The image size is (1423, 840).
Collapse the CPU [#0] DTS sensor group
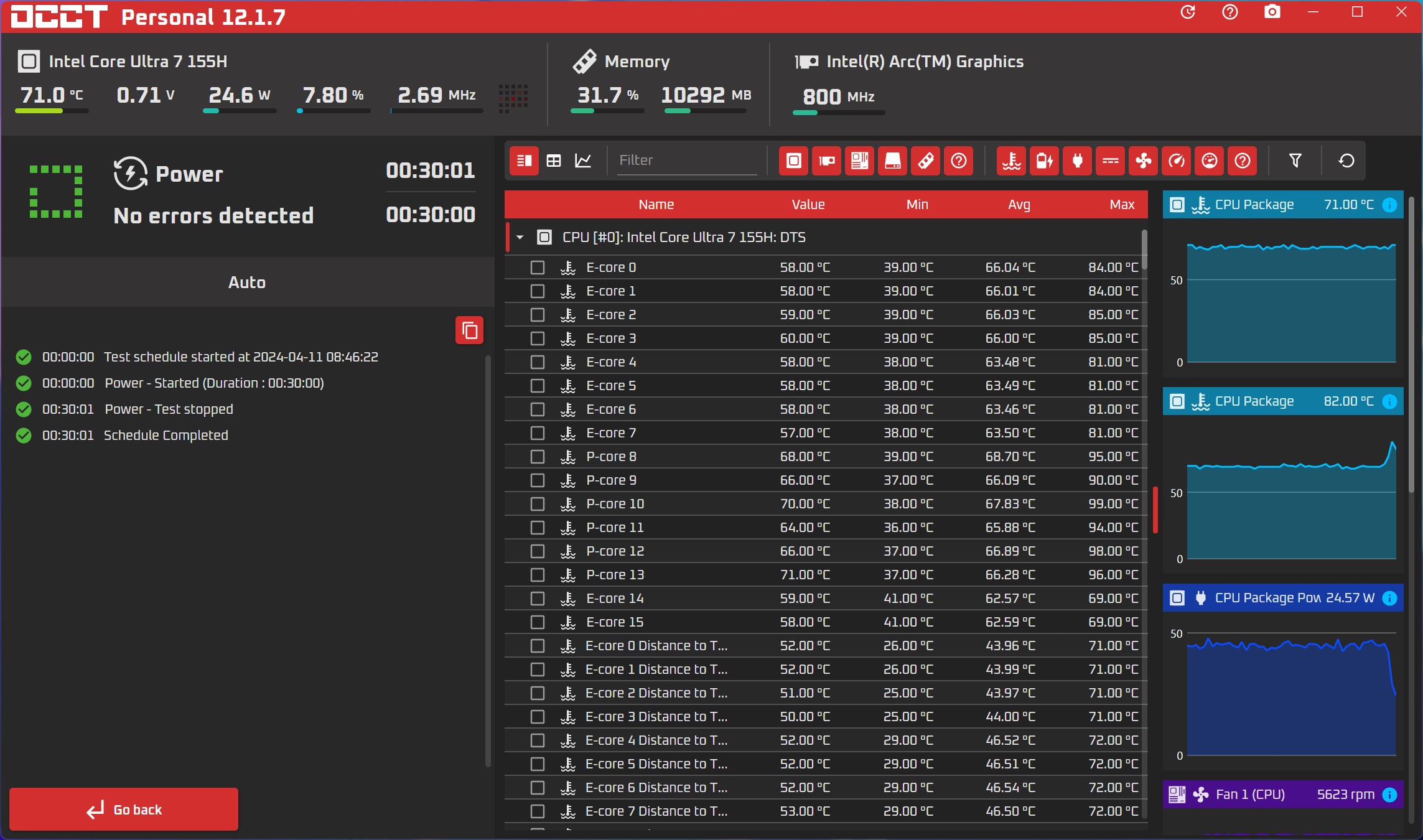520,237
